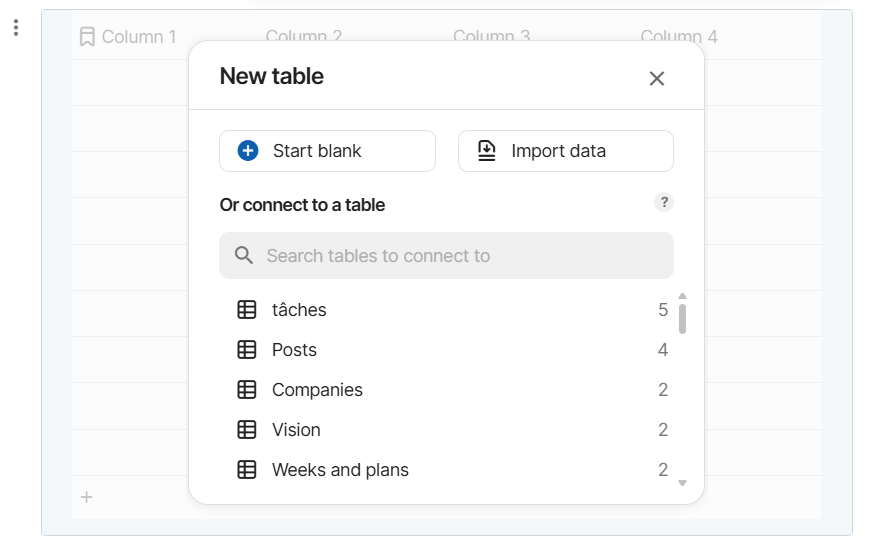The width and height of the screenshot is (873, 549).
Task: Close the New table dialog
Action: pyautogui.click(x=656, y=78)
